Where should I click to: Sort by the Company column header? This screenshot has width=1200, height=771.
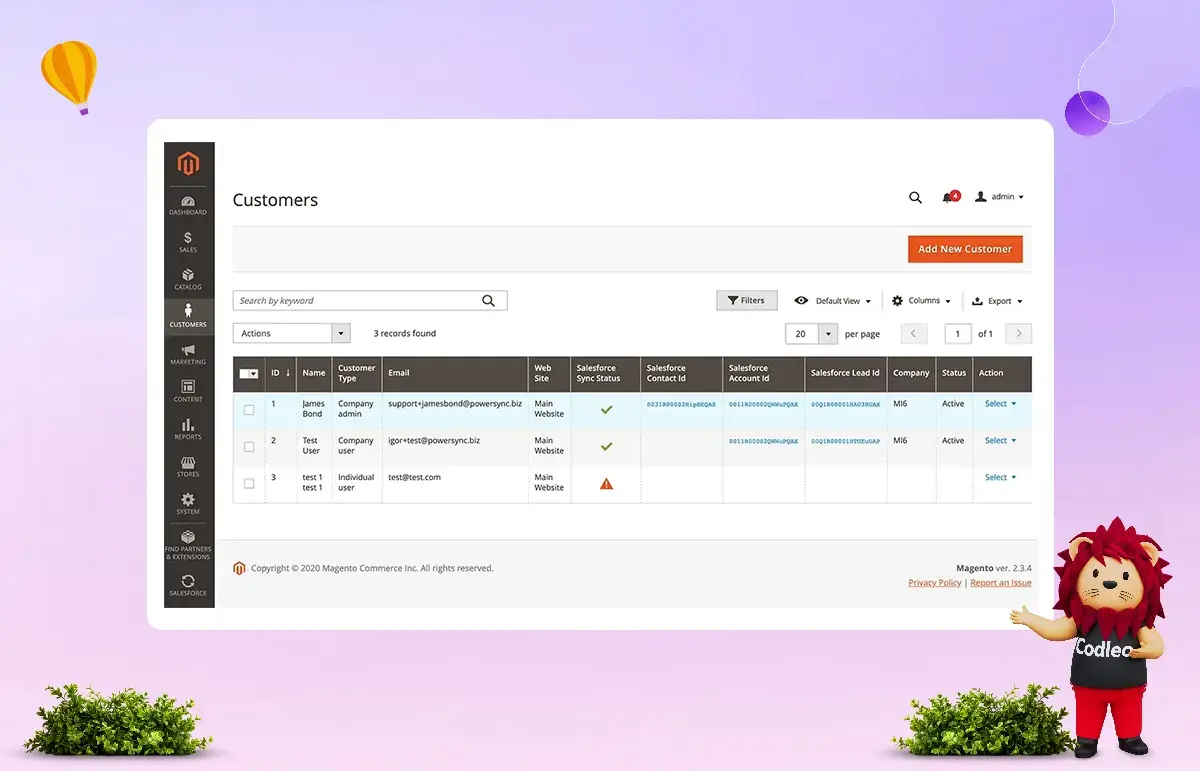(x=911, y=373)
